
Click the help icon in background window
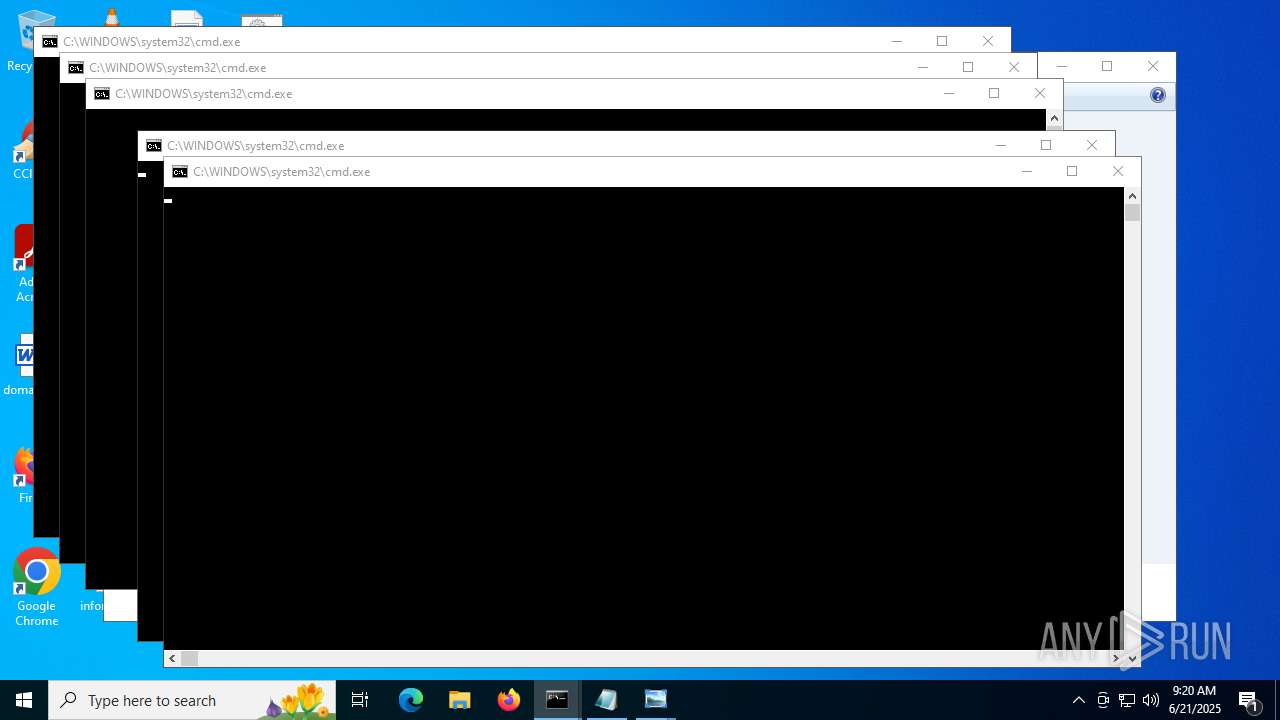pyautogui.click(x=1158, y=95)
